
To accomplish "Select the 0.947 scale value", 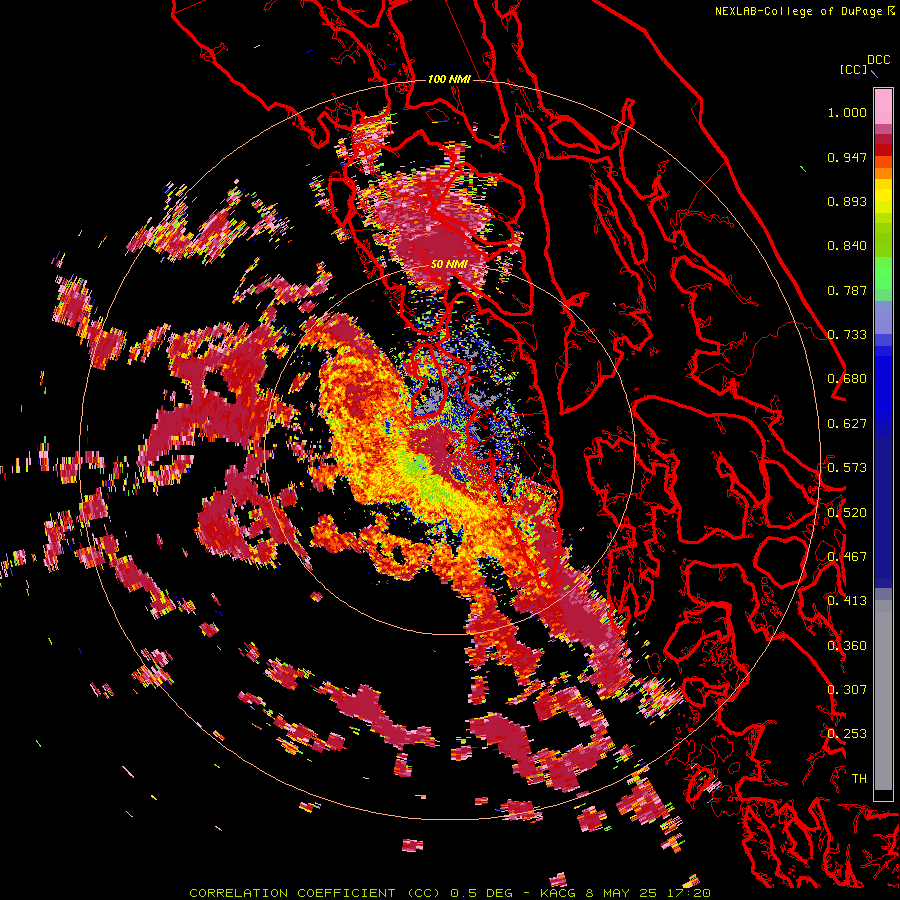I will [847, 157].
